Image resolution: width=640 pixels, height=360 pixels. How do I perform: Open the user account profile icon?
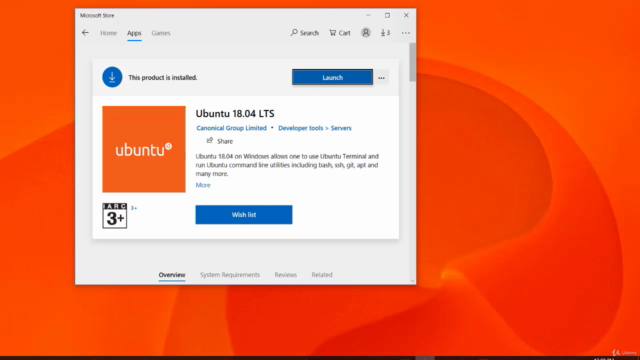click(366, 33)
